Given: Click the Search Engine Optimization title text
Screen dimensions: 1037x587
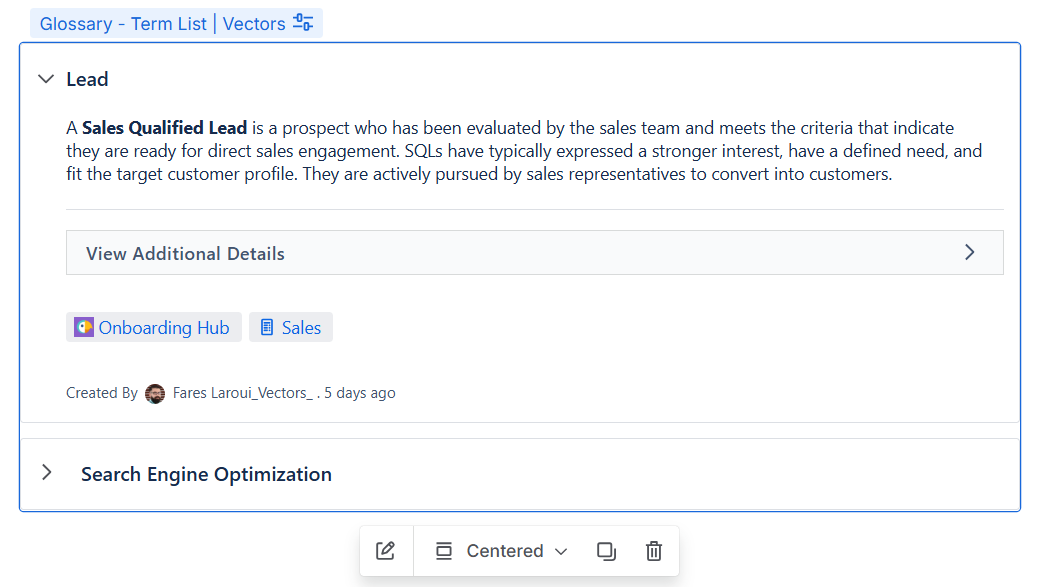Looking at the screenshot, I should [x=206, y=475].
